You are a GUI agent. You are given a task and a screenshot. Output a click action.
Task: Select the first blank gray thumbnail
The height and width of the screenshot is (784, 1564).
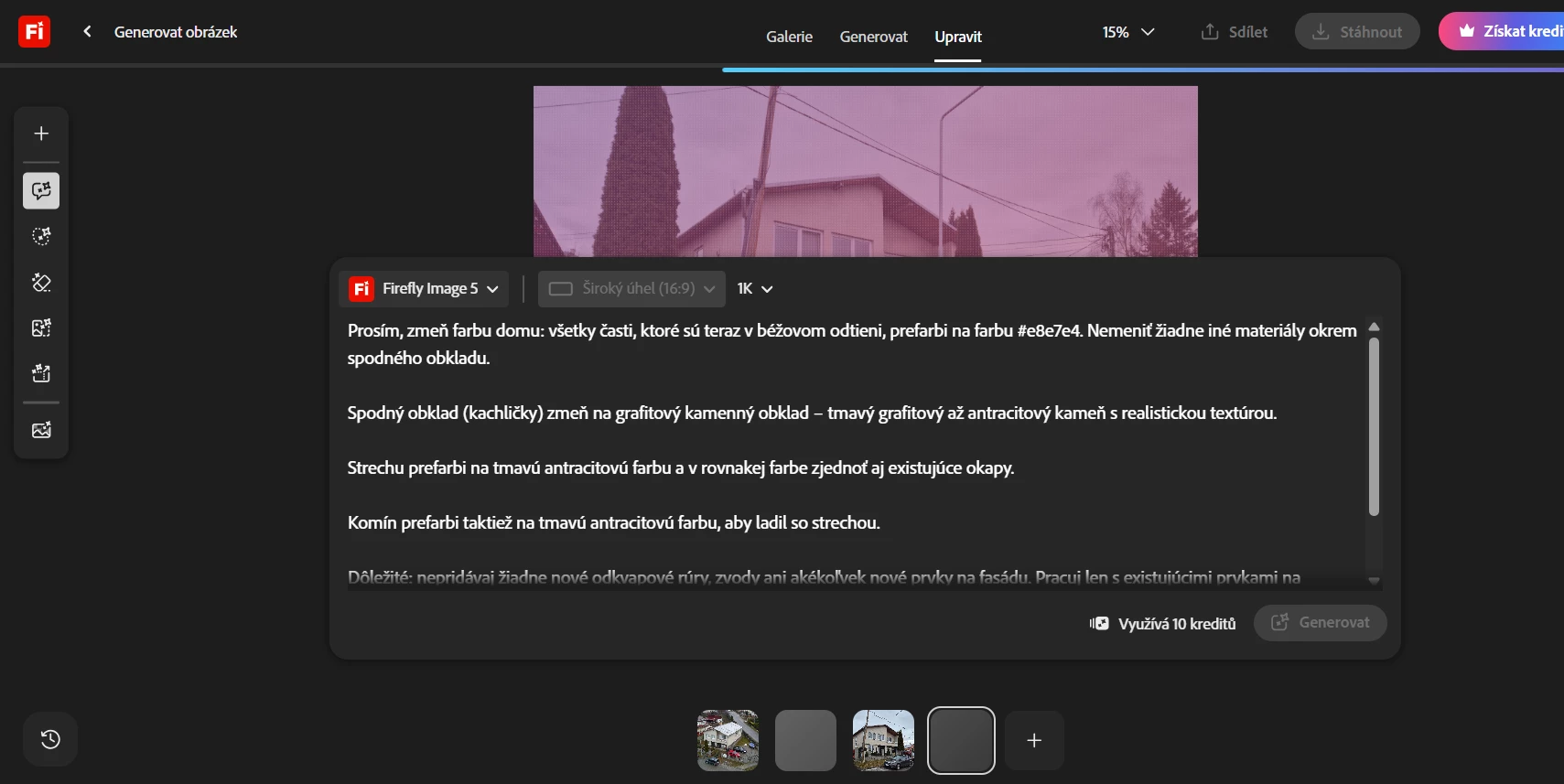(805, 740)
